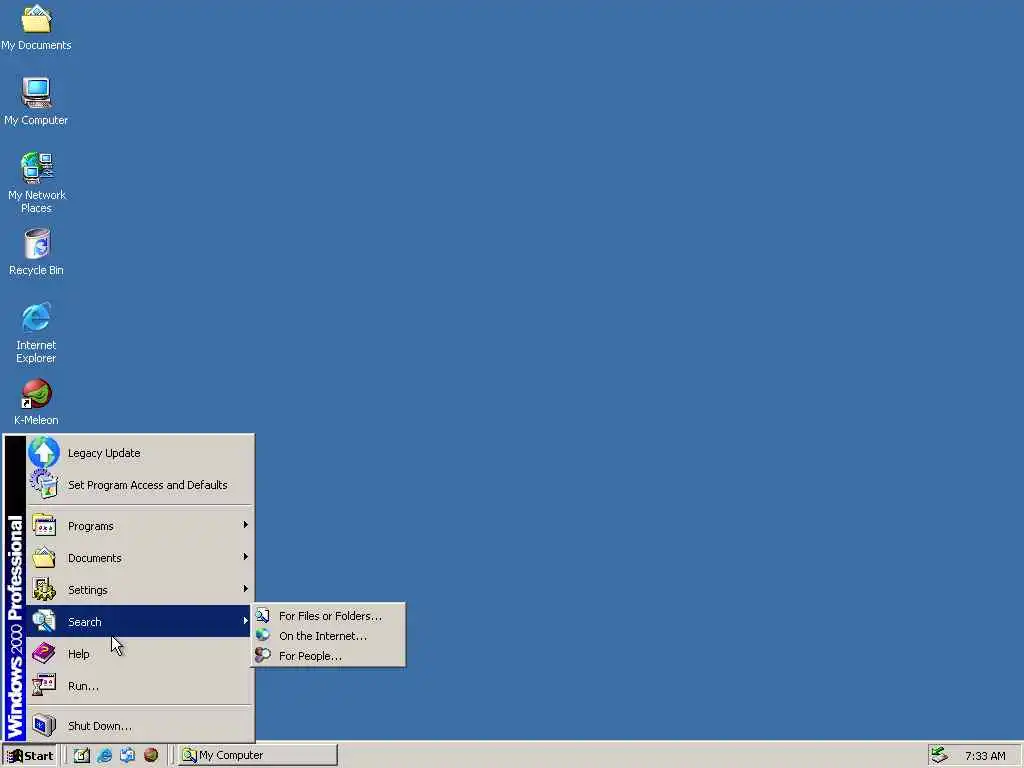The width and height of the screenshot is (1024, 768).
Task: Click the system tray network icon
Action: [x=938, y=755]
